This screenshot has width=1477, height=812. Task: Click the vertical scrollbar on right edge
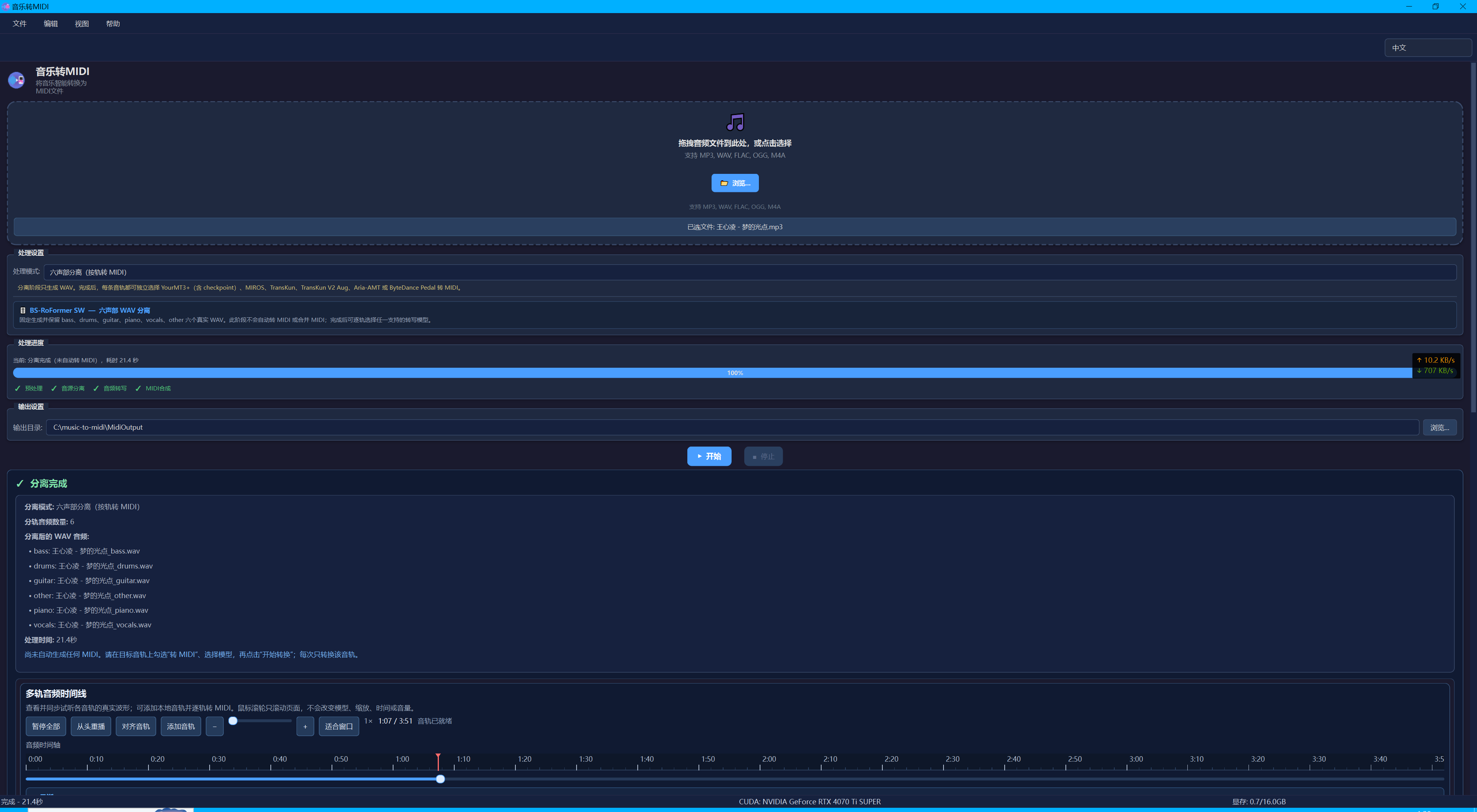coord(1473,237)
